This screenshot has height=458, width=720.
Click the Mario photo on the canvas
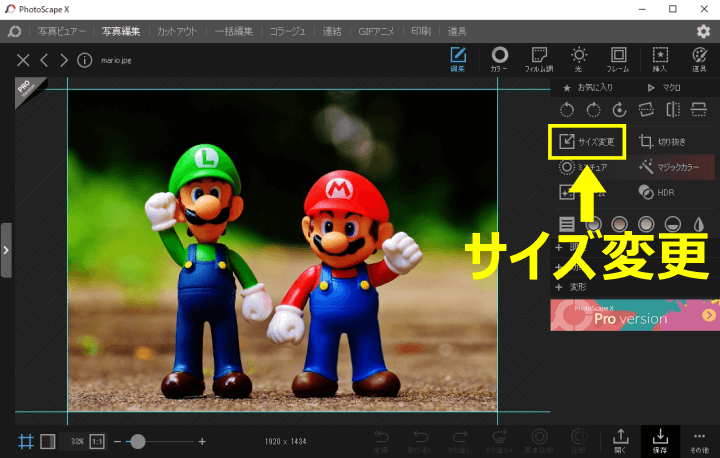point(282,251)
